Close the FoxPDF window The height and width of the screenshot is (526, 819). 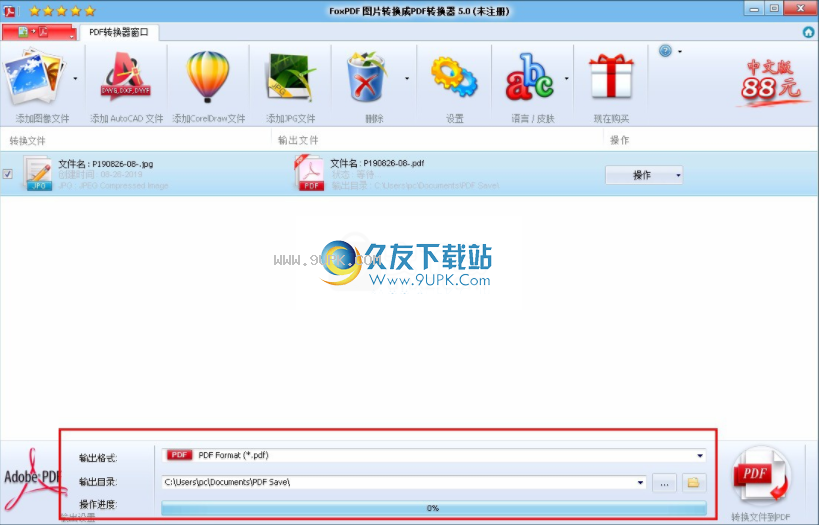[x=800, y=8]
